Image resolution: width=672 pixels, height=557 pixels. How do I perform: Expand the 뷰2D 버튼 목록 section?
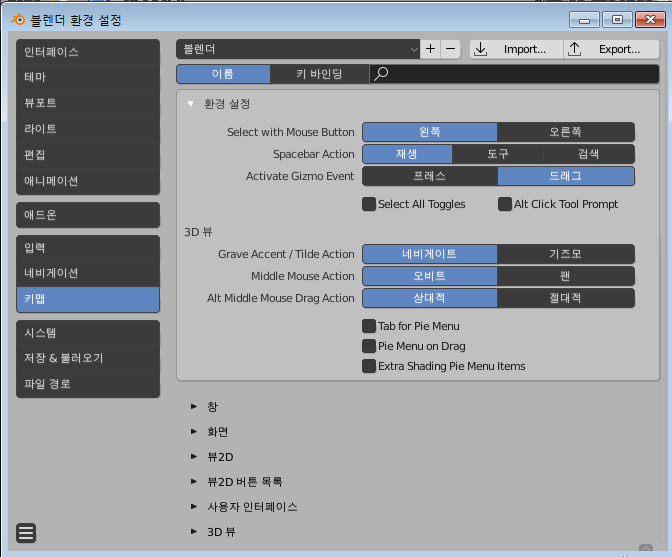[194, 482]
